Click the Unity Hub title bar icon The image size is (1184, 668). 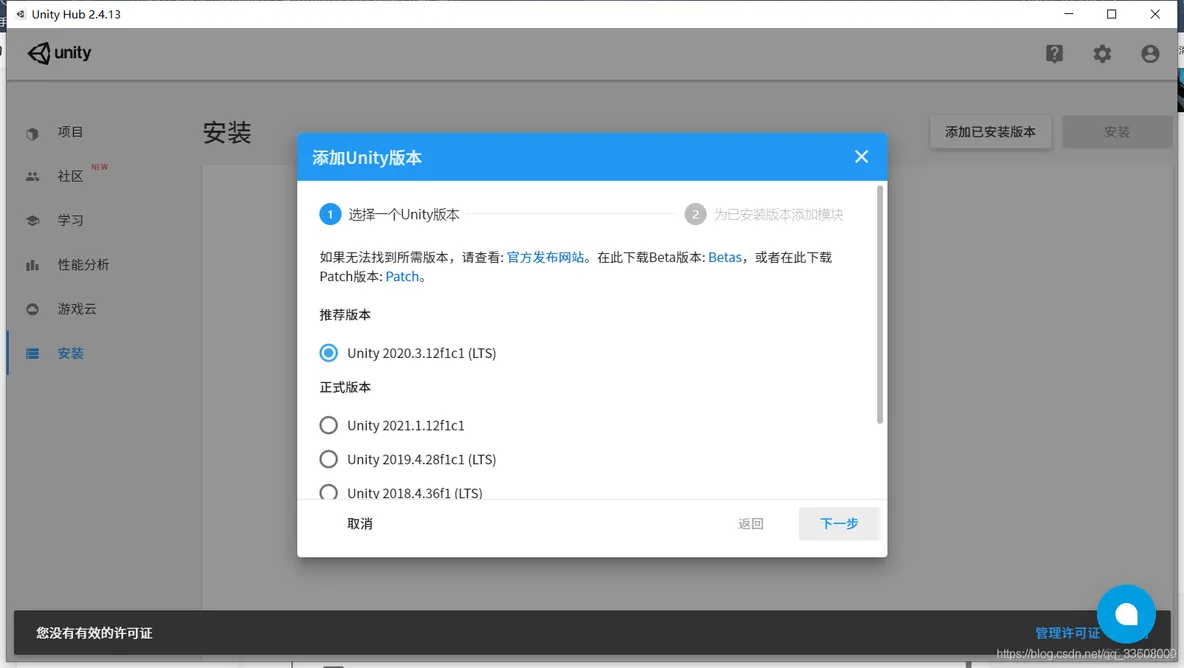(x=20, y=14)
